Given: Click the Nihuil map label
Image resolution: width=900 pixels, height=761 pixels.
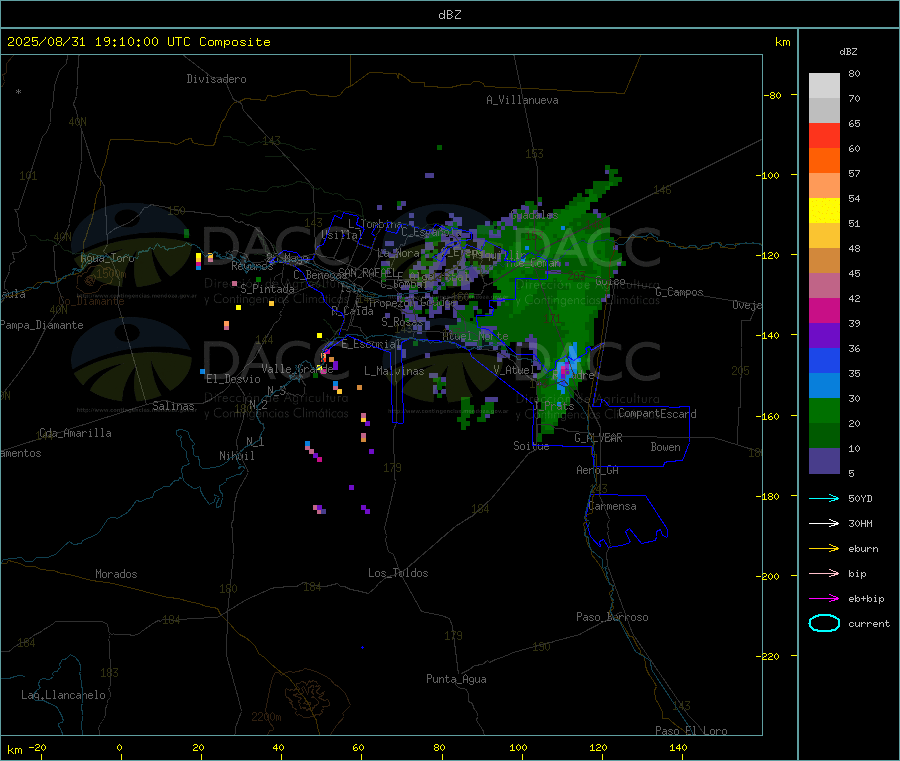Looking at the screenshot, I should [236, 456].
